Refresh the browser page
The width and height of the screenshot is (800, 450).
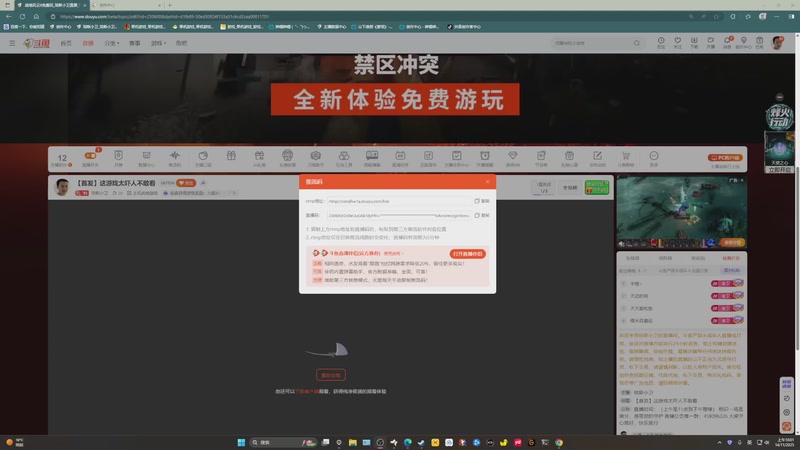tap(22, 16)
